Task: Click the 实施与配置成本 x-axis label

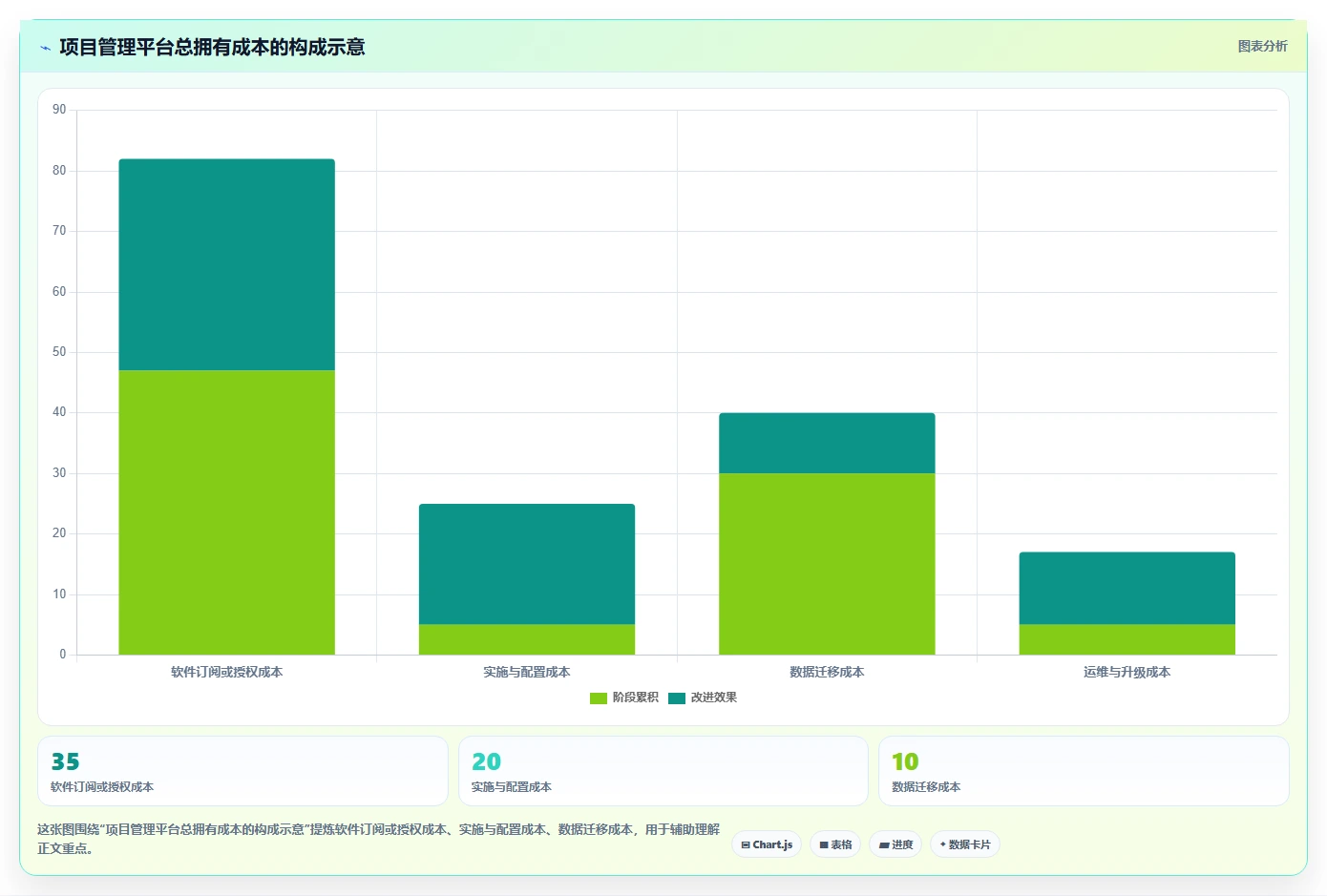Action: (x=527, y=672)
